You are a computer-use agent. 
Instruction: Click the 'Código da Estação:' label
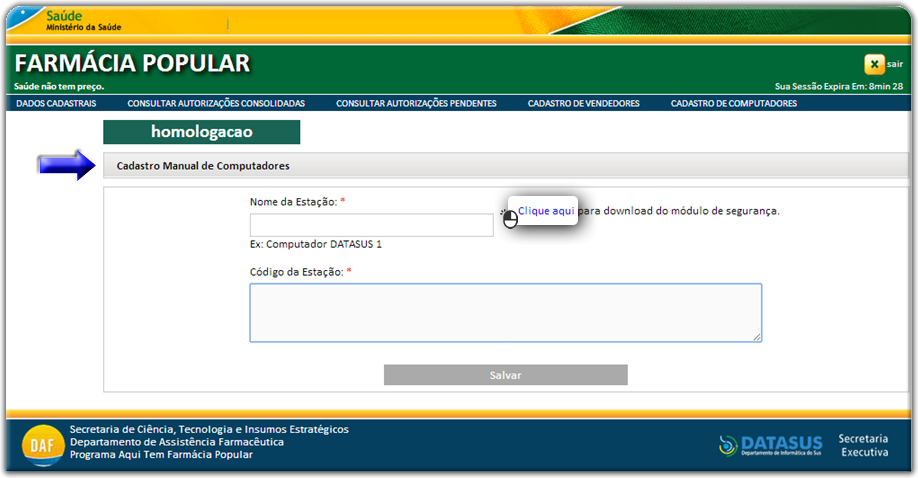click(x=297, y=272)
